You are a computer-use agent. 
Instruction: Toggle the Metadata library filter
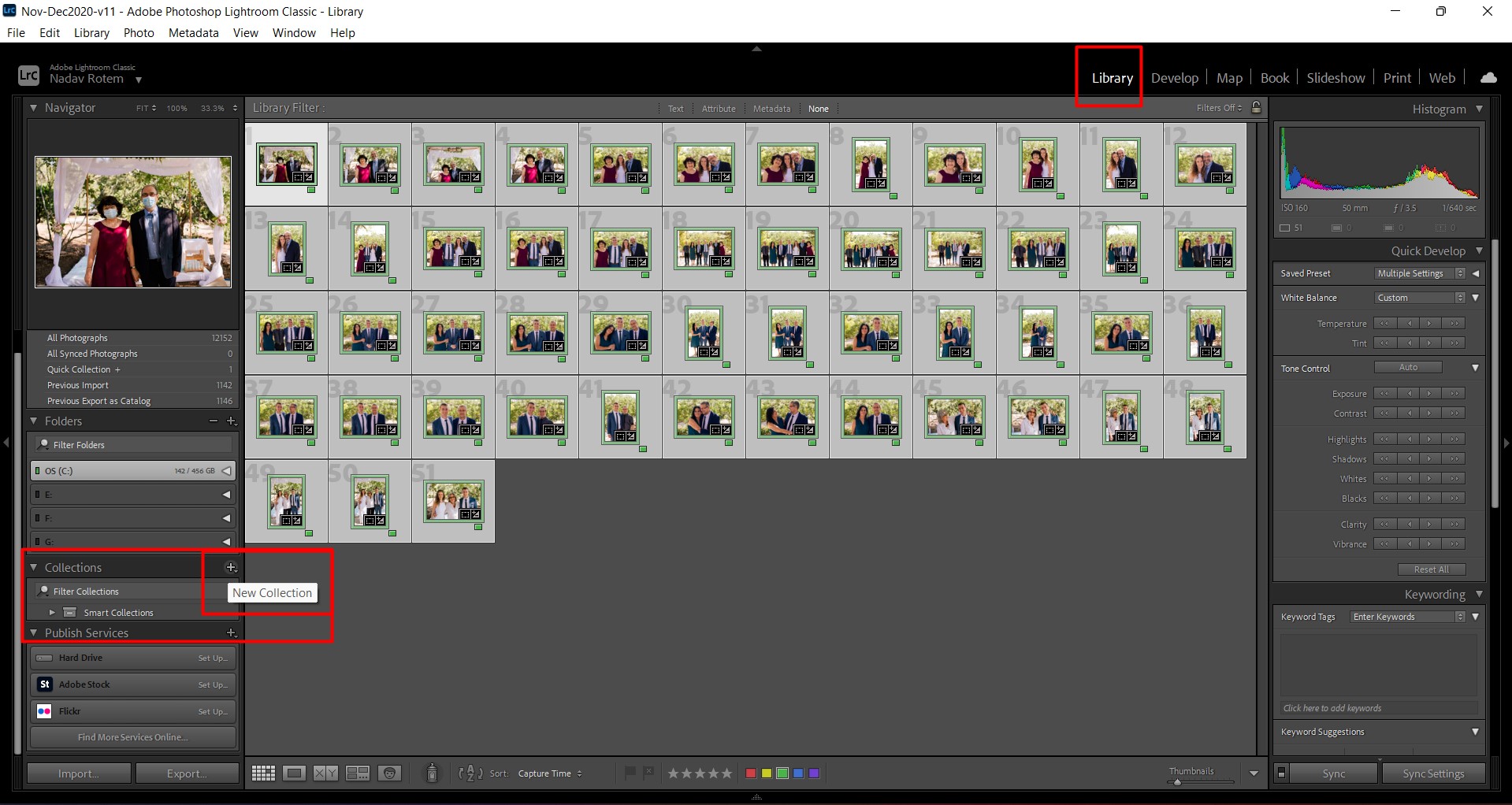point(771,109)
